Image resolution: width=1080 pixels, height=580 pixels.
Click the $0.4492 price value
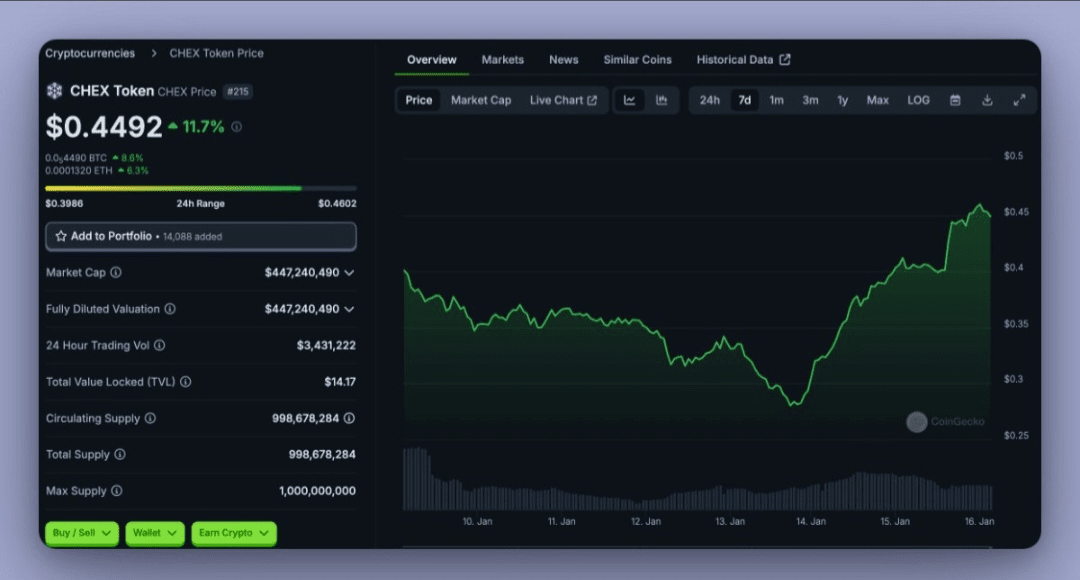coord(103,127)
